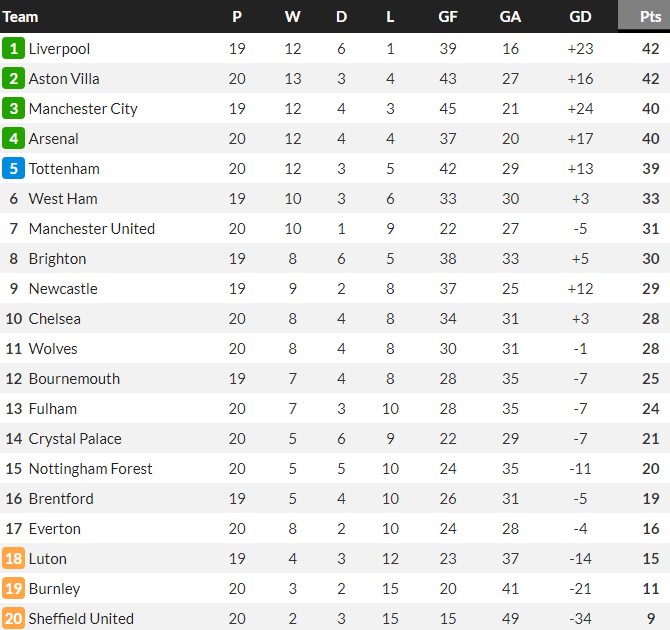Screen dimensions: 670x630
Task: Click the Chelsea team name
Action: click(55, 319)
